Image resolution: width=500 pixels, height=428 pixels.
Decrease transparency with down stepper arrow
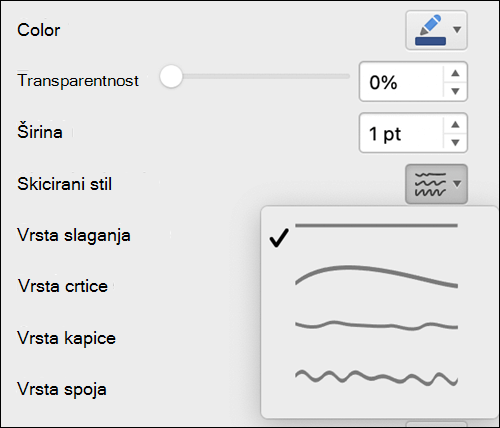[455, 91]
